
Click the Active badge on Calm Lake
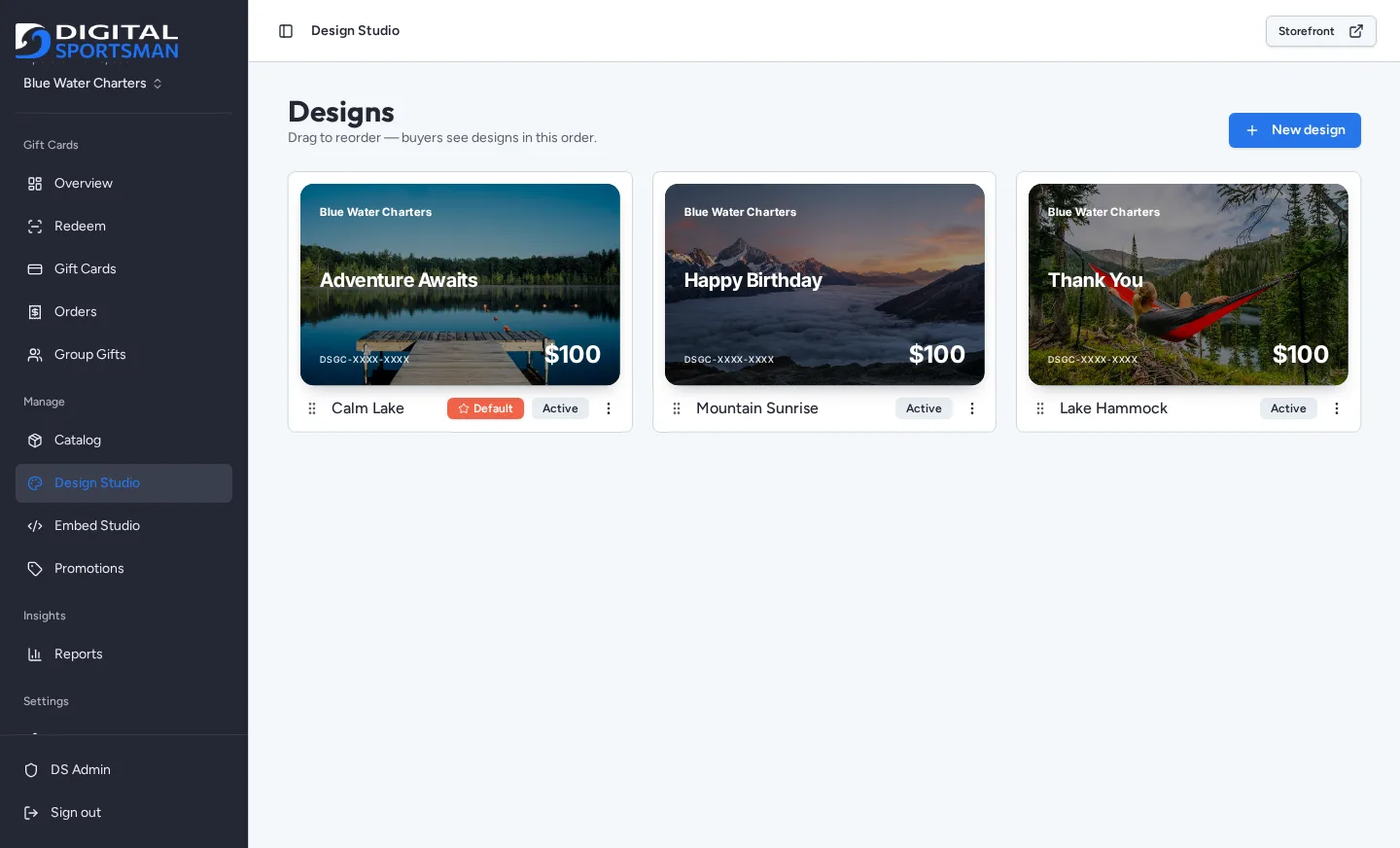coord(560,408)
